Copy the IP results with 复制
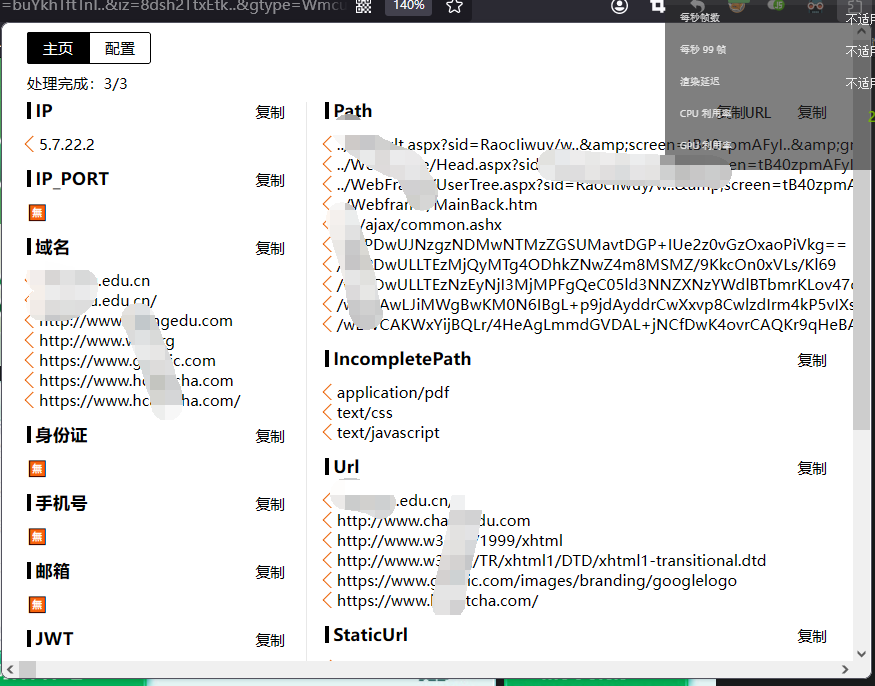875x686 pixels. click(x=270, y=112)
